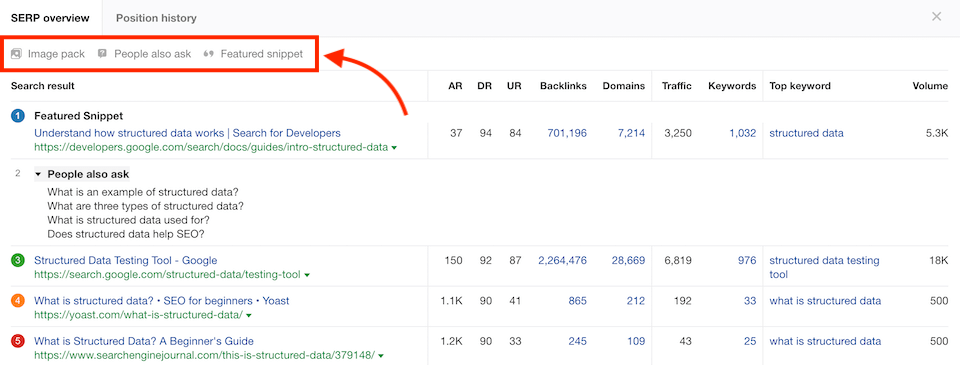Click the Featured Snippet row heading
Image resolution: width=960 pixels, height=365 pixels.
coord(78,116)
